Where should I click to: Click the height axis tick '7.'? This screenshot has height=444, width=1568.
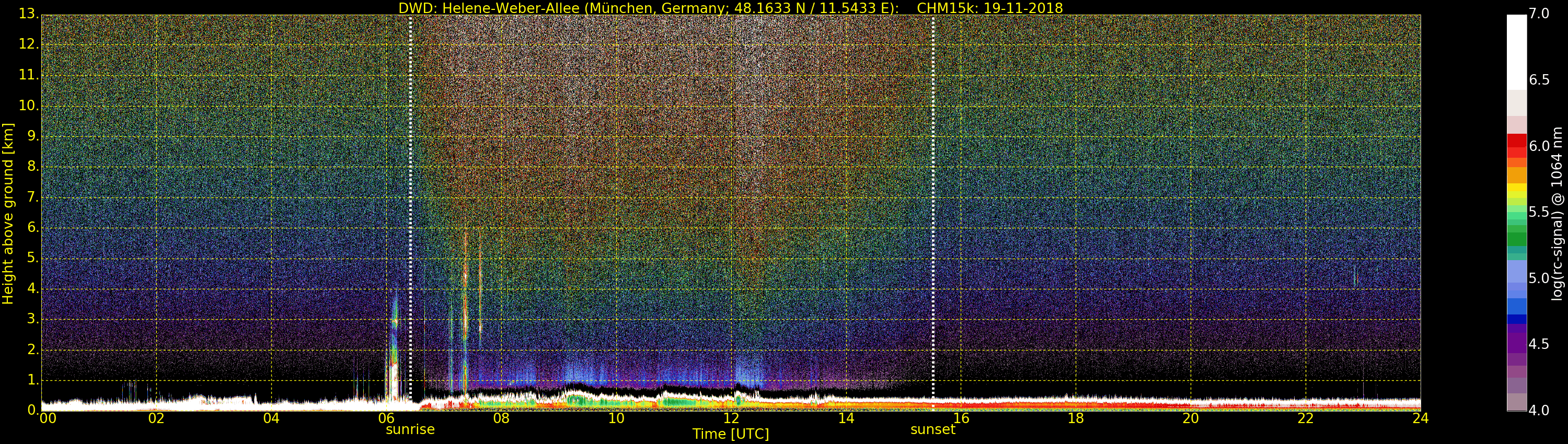pyautogui.click(x=33, y=197)
